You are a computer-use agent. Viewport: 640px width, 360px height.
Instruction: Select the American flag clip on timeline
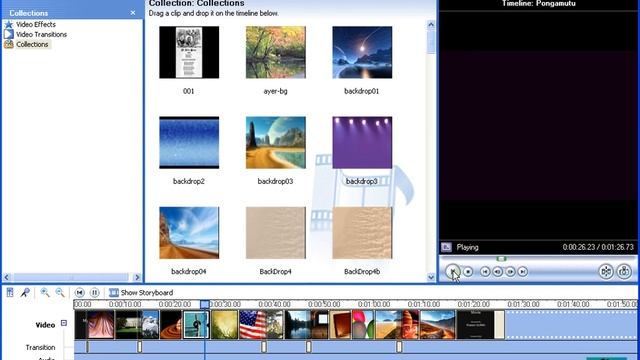(x=252, y=325)
